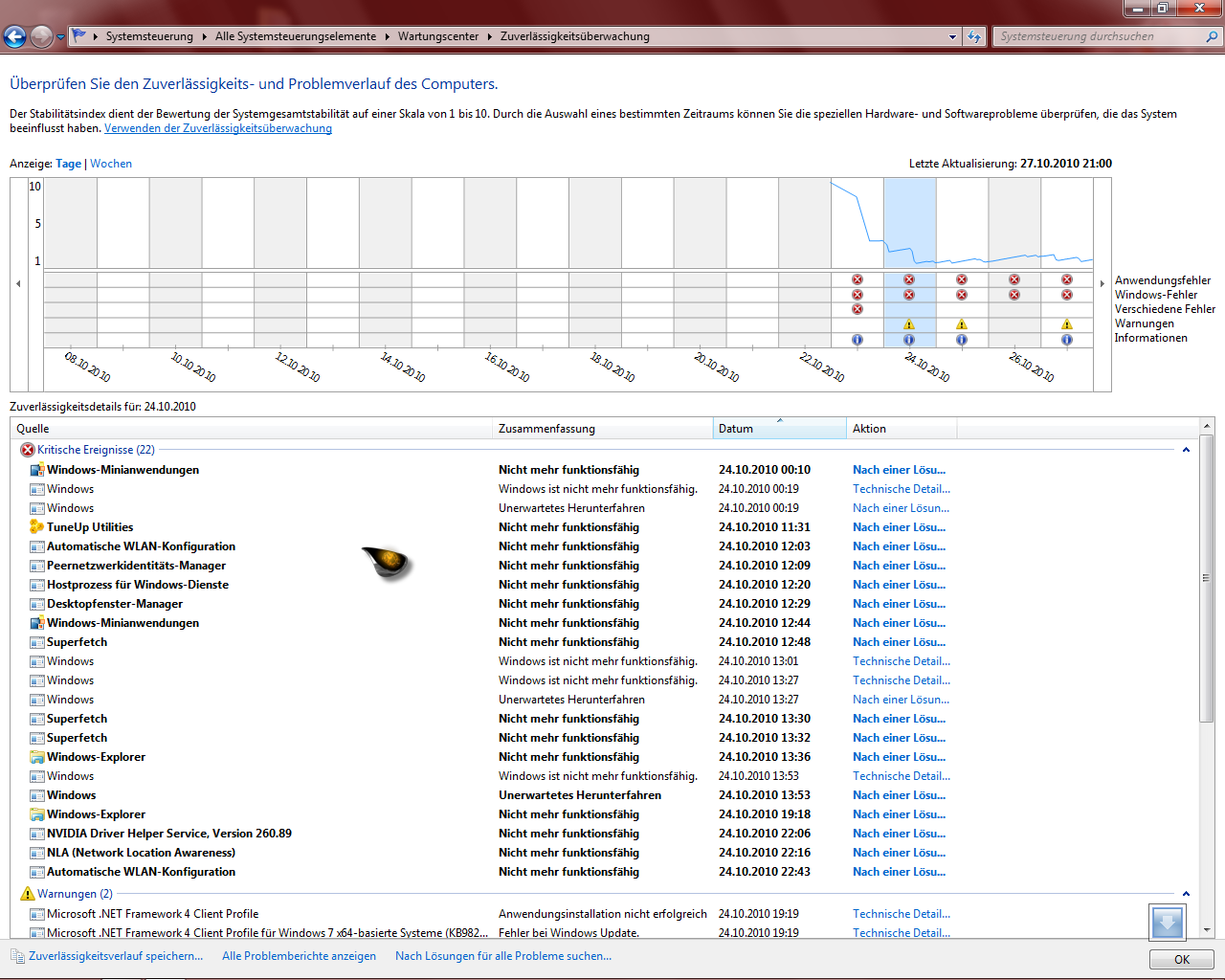The height and width of the screenshot is (980, 1225).
Task: Click Nach Lösungen für alle Probleme suchen
Action: pos(503,956)
